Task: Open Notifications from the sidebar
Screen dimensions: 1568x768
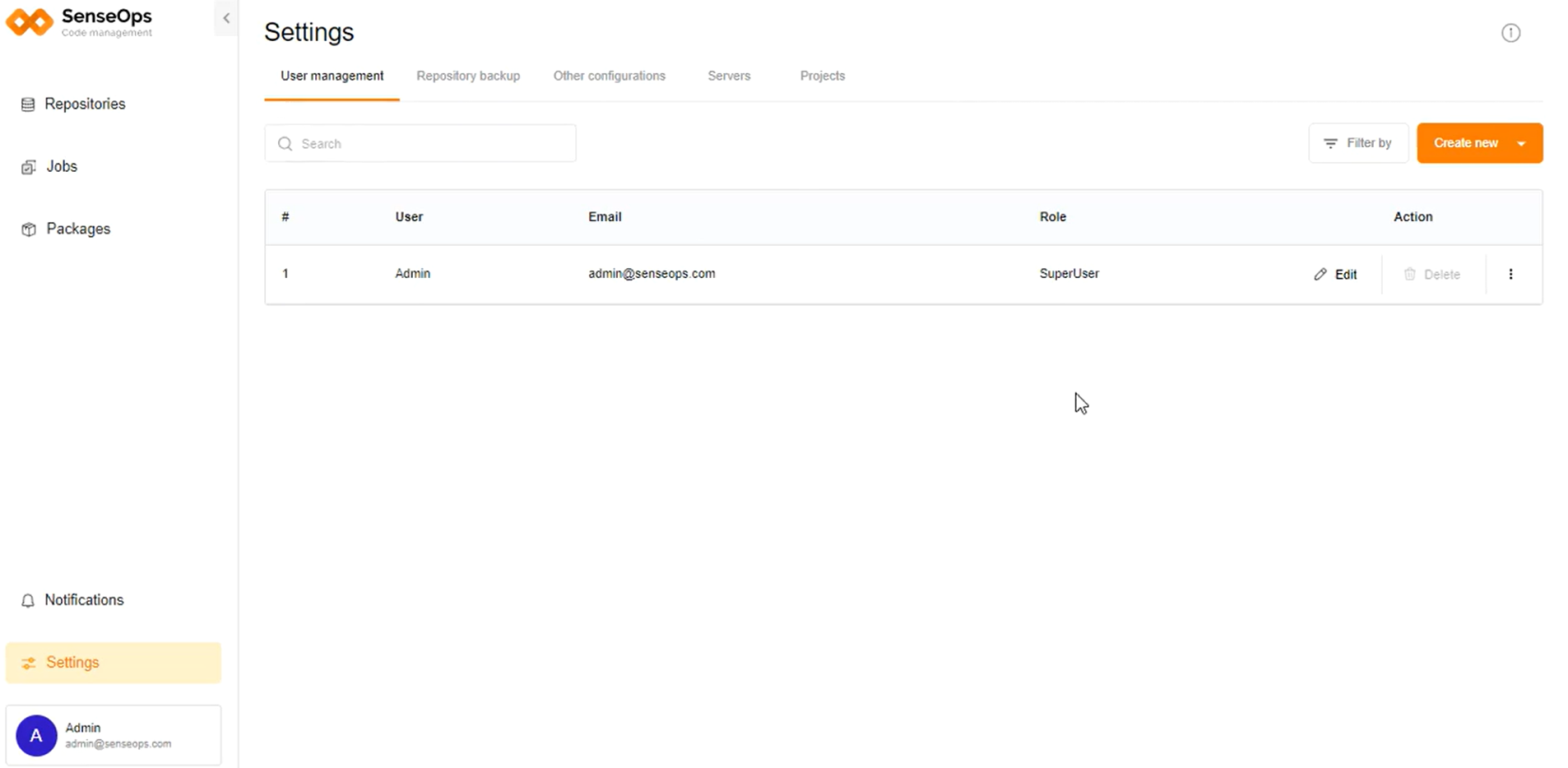Action: click(x=82, y=599)
